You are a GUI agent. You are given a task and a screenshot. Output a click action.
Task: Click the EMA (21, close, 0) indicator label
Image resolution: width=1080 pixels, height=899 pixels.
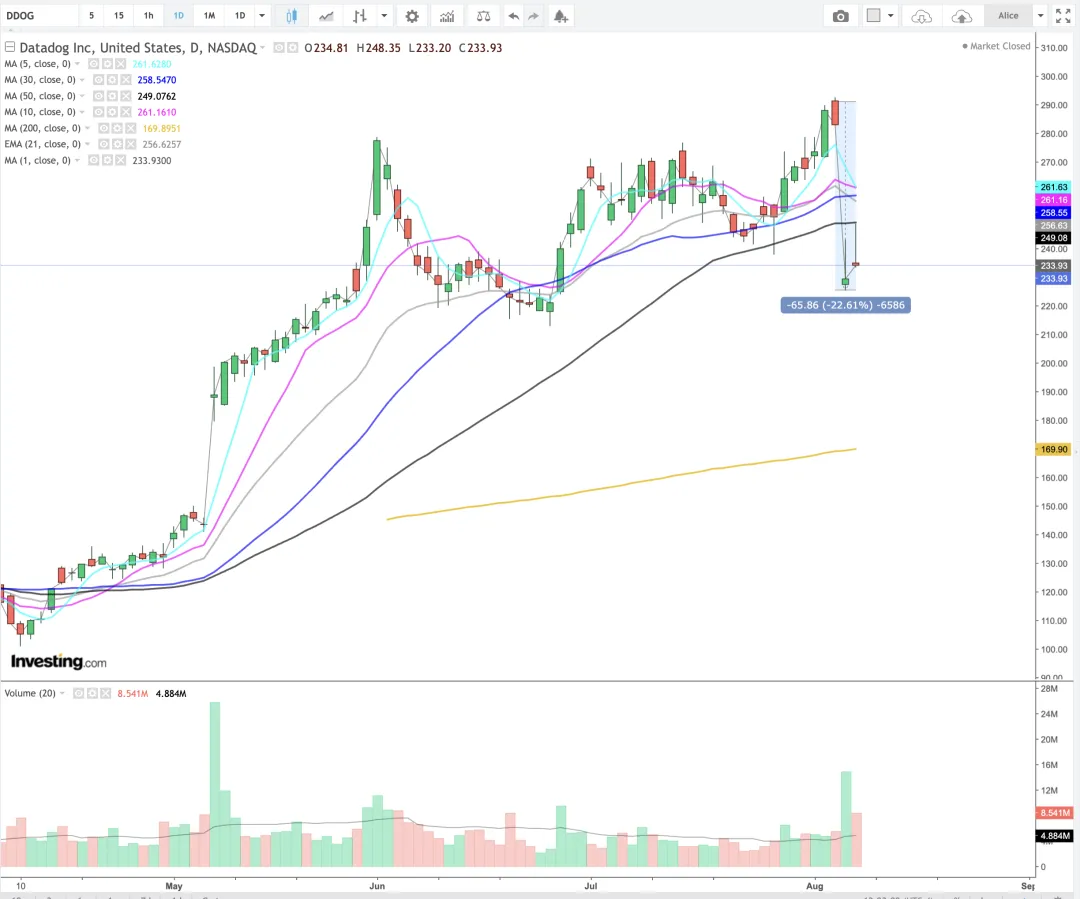(43, 144)
